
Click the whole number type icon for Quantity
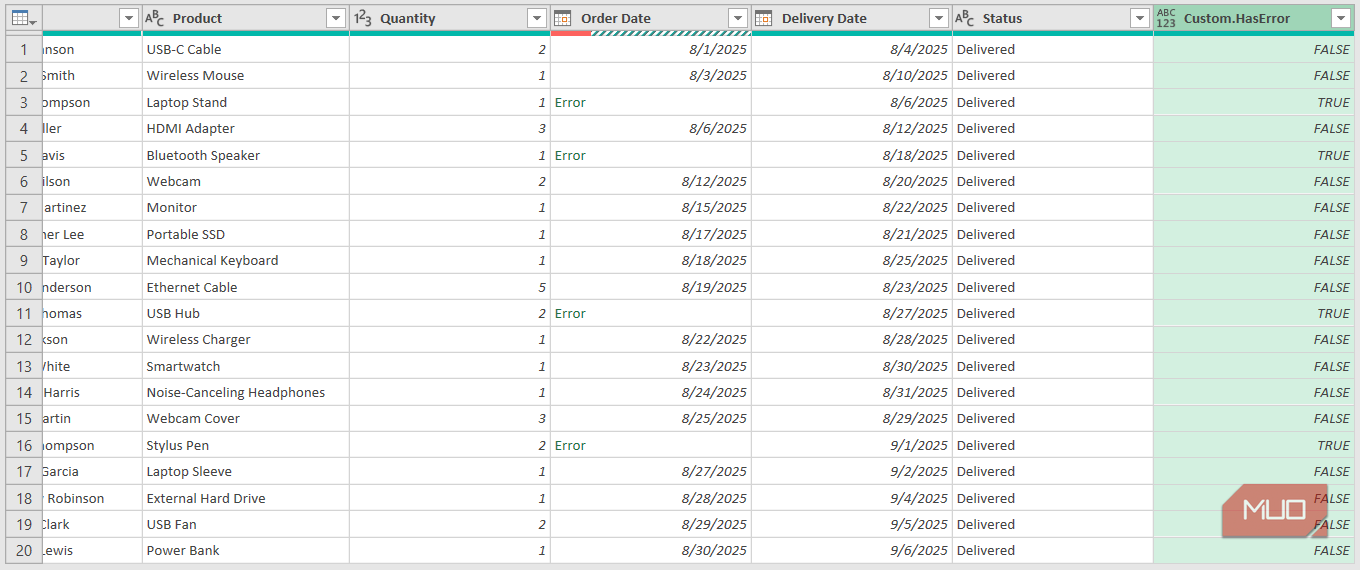tap(363, 18)
